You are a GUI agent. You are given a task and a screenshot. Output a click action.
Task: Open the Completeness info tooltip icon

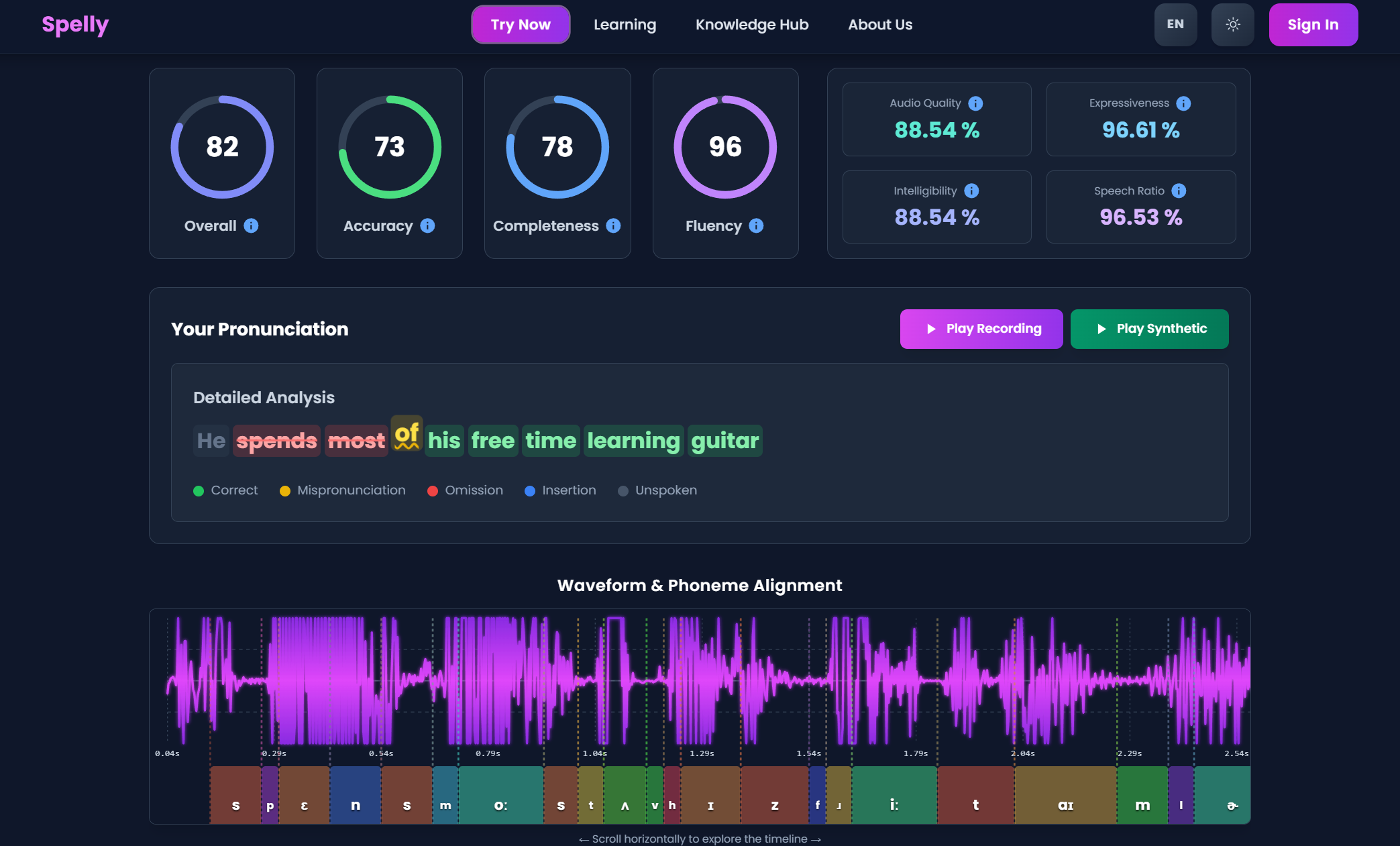613,226
